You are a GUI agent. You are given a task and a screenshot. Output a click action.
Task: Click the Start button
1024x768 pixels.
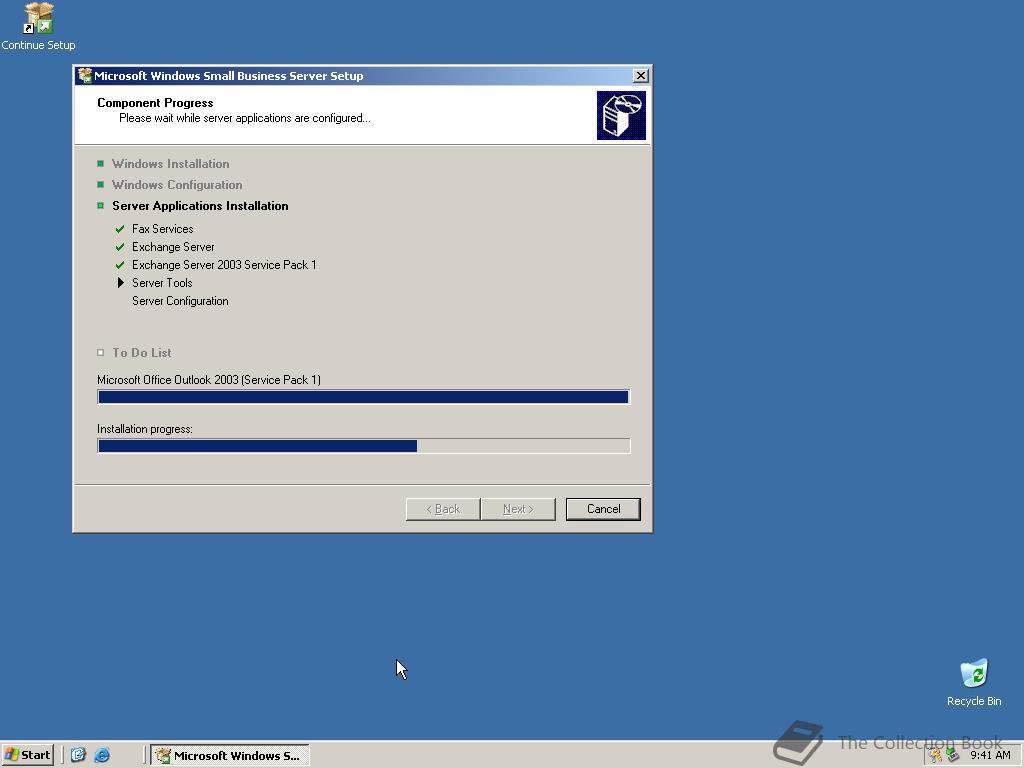click(27, 755)
